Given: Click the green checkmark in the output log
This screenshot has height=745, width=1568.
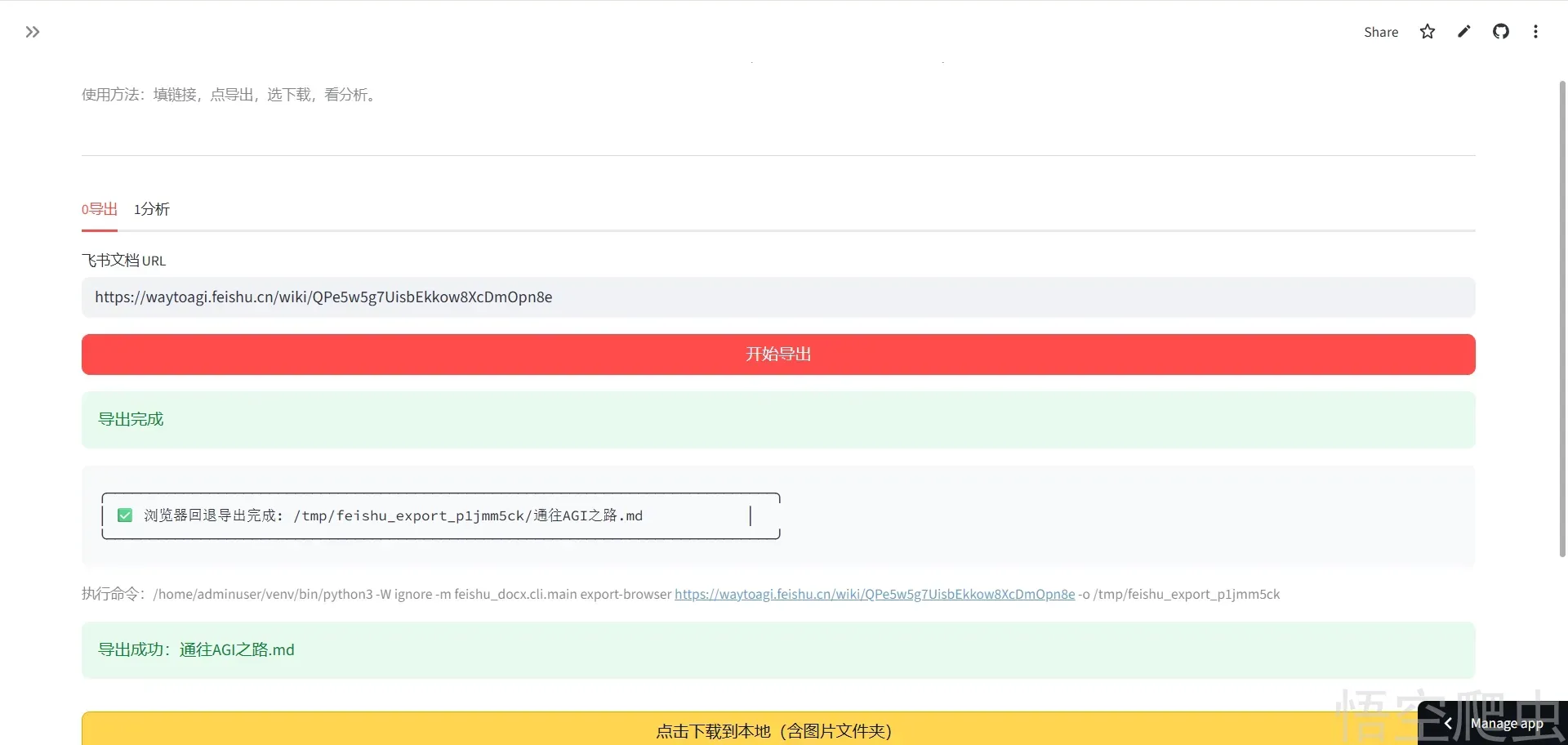Looking at the screenshot, I should pyautogui.click(x=125, y=515).
